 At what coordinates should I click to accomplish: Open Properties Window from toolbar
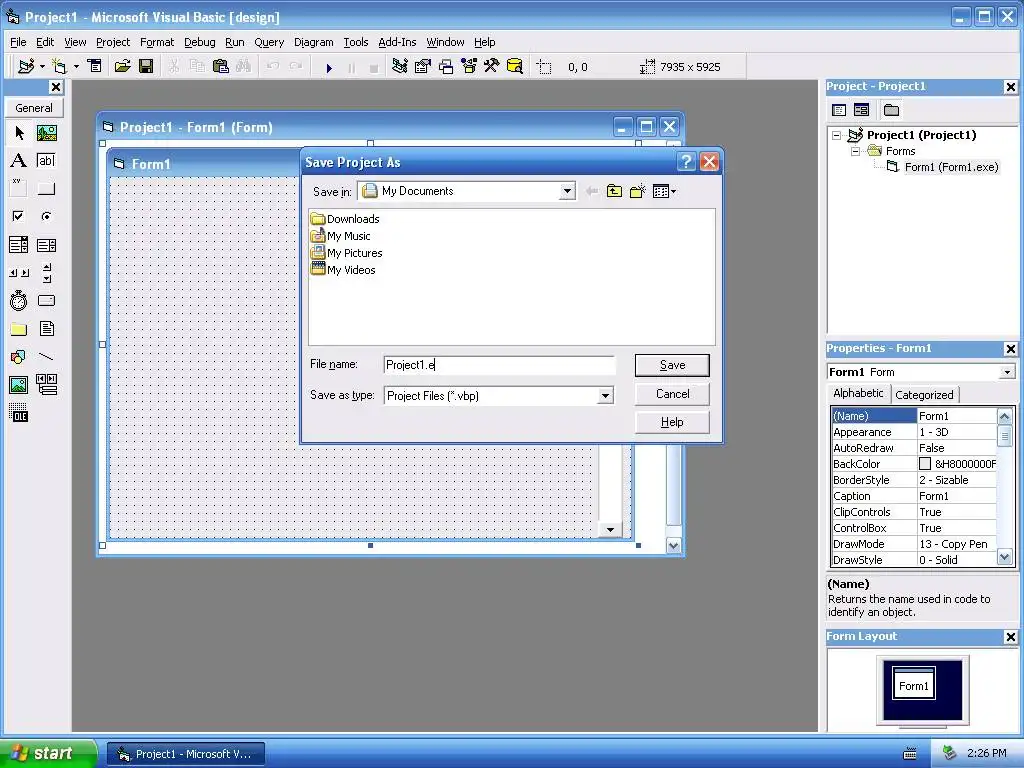[x=423, y=66]
